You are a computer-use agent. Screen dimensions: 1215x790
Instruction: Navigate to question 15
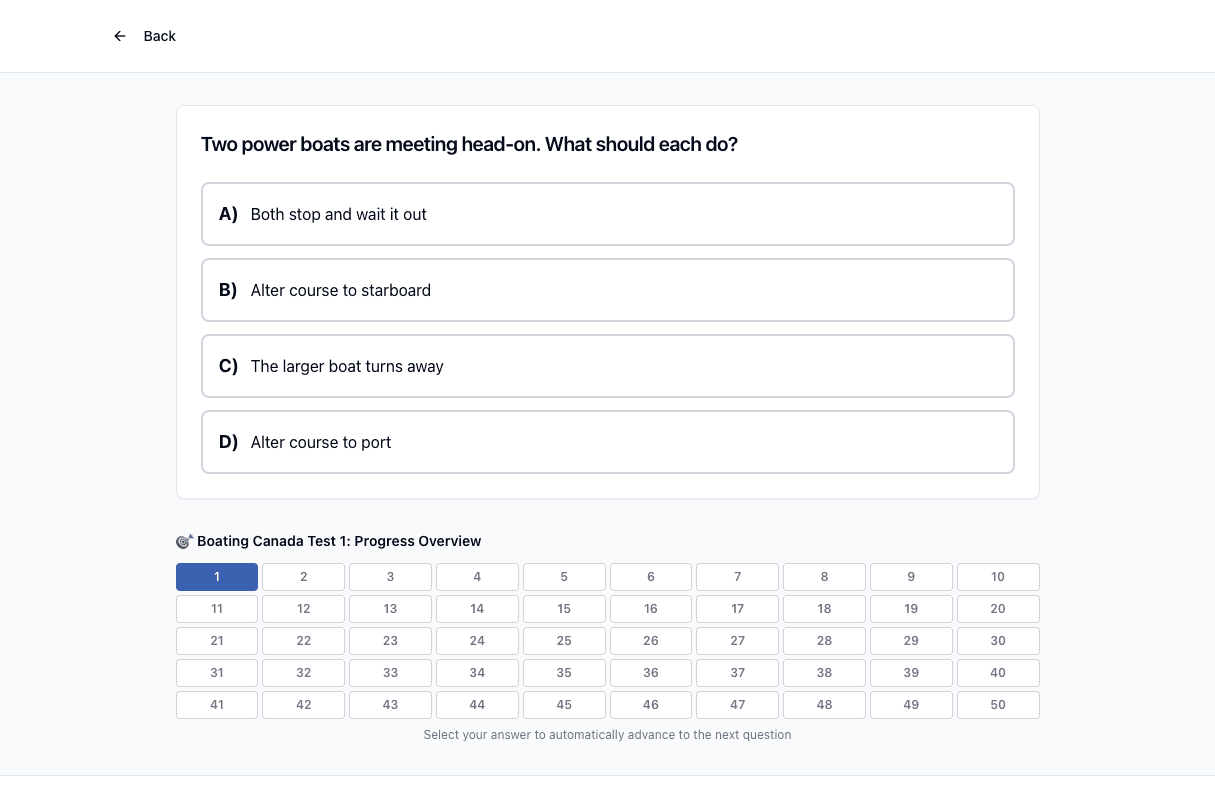coord(564,609)
